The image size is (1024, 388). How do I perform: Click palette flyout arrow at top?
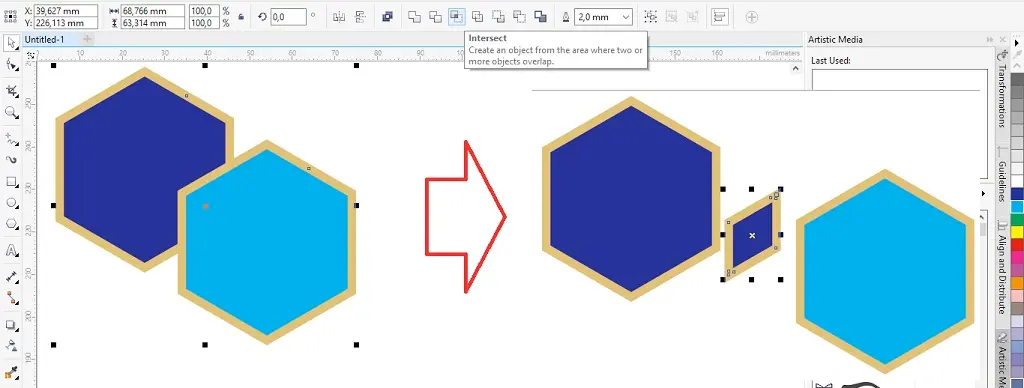(1017, 43)
